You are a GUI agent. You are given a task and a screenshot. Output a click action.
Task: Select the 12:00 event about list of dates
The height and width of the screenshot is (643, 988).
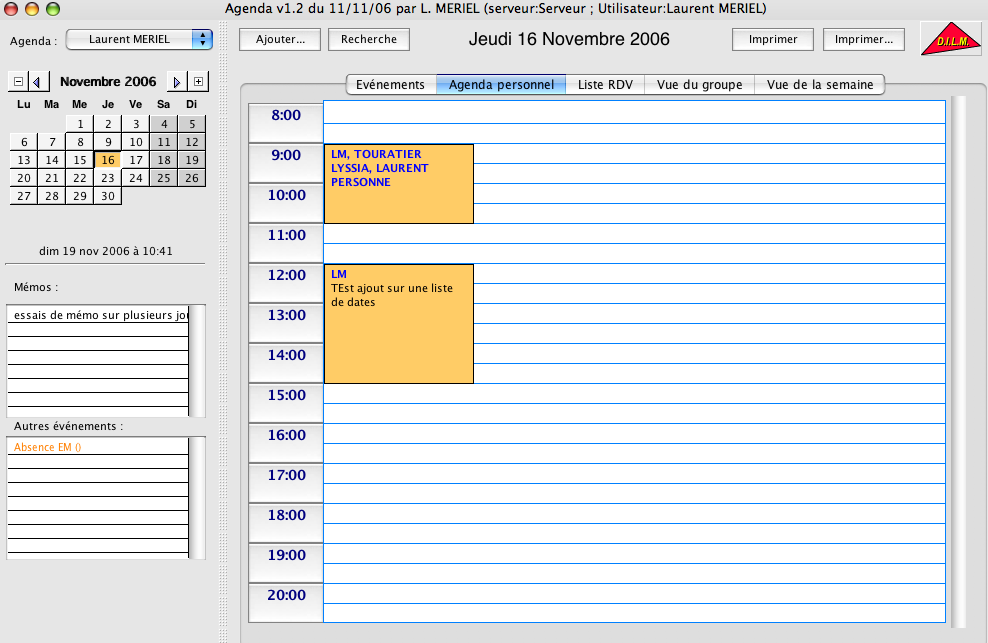pos(398,323)
